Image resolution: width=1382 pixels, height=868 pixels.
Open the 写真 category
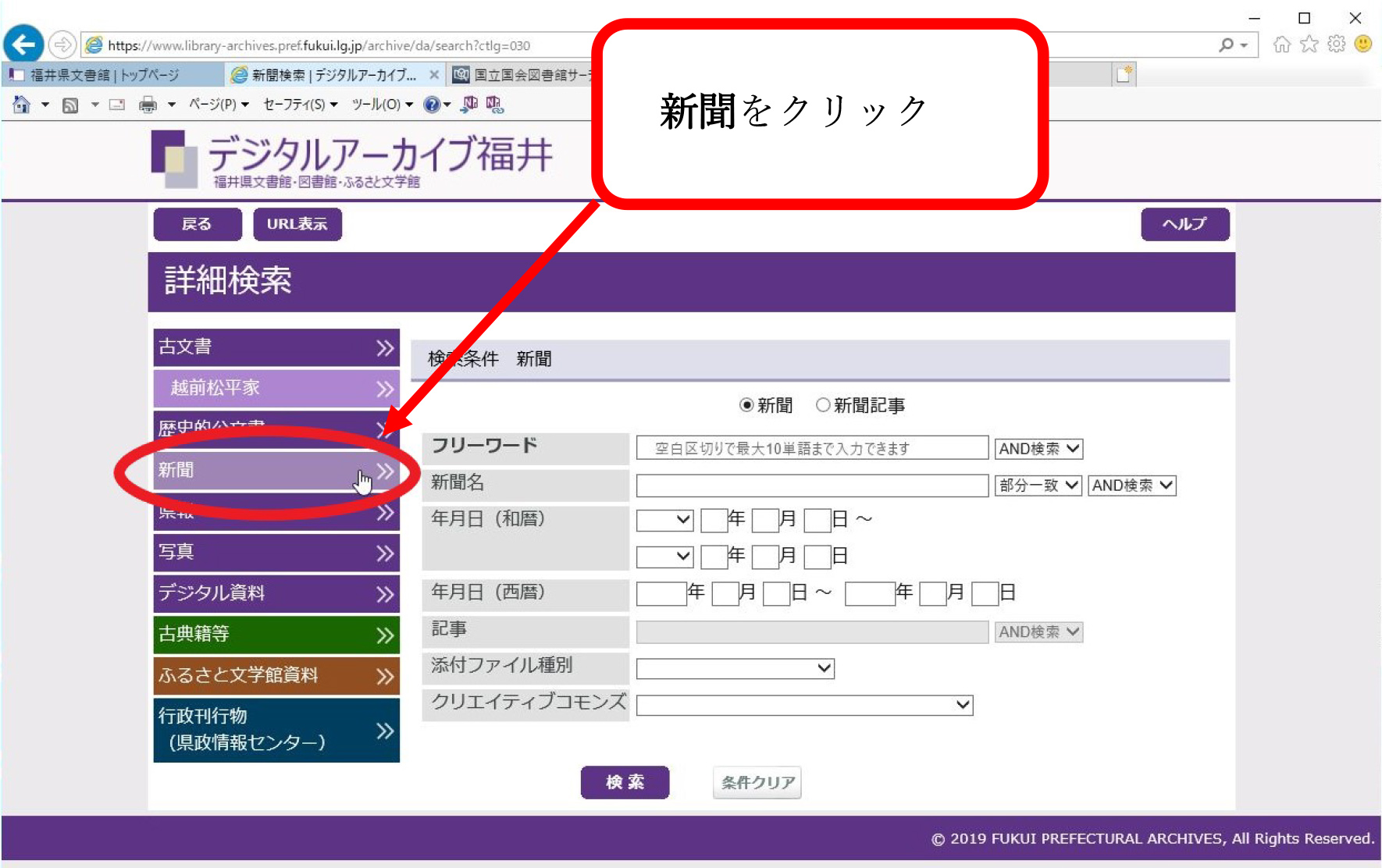pos(276,553)
